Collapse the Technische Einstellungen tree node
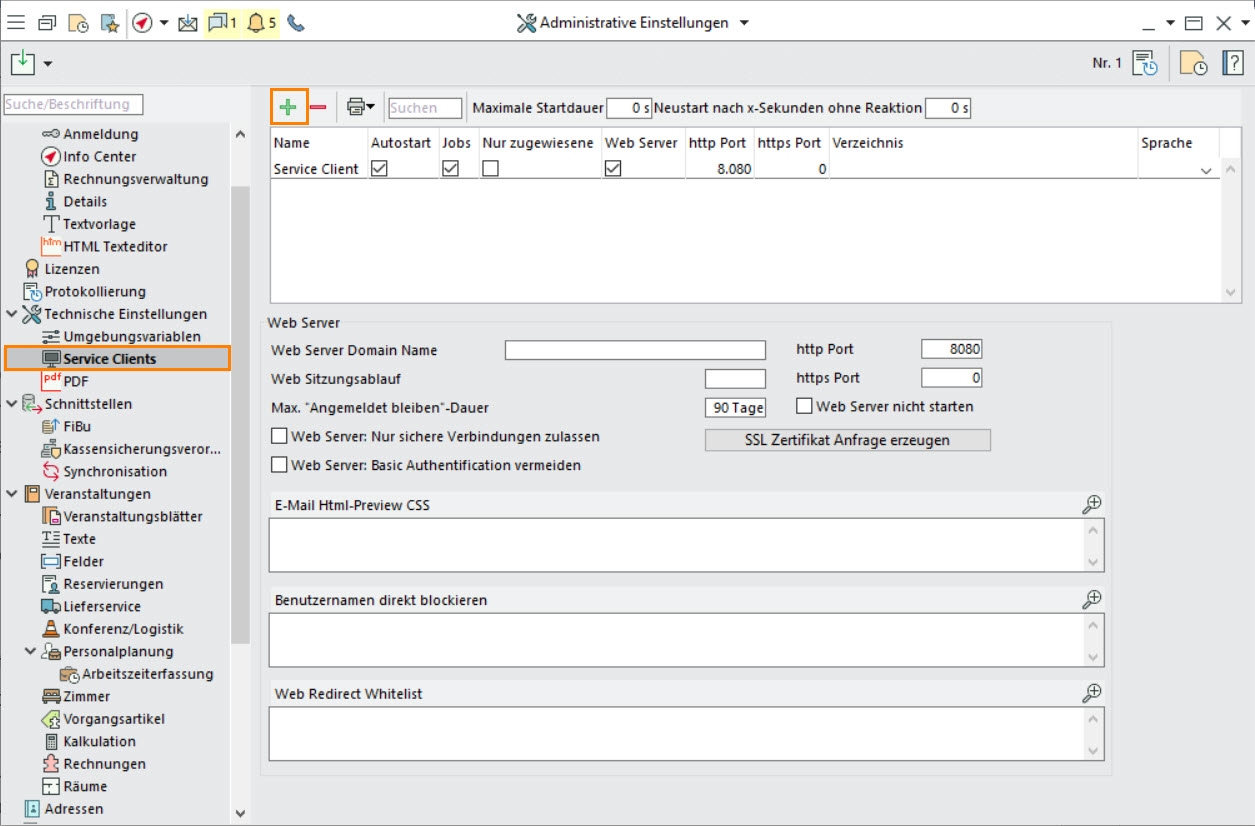Viewport: 1255px width, 826px height. pos(11,314)
